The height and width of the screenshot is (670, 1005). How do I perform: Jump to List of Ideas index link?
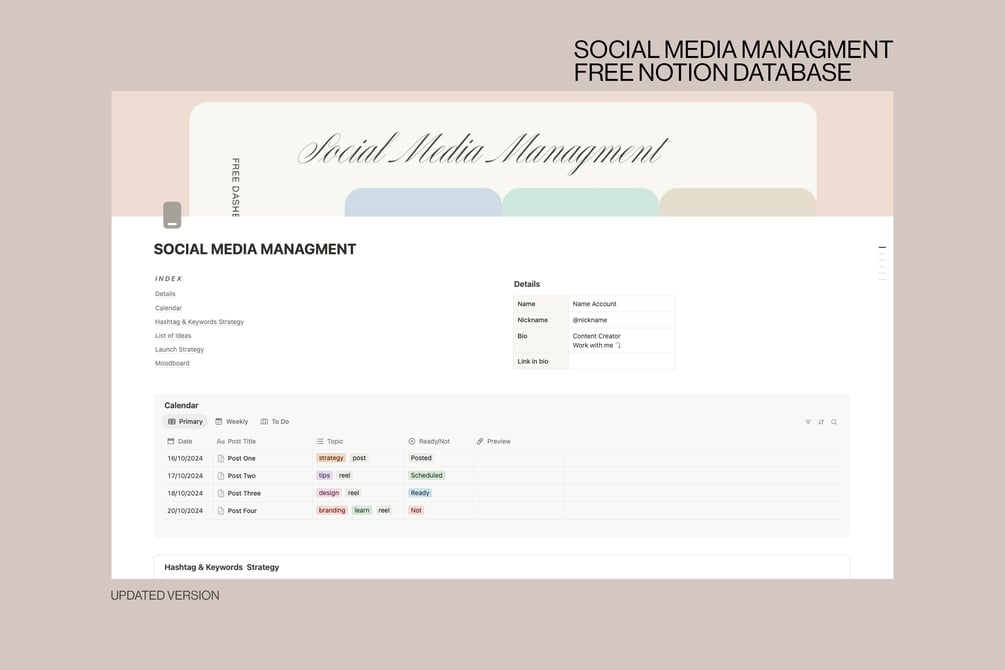point(173,335)
